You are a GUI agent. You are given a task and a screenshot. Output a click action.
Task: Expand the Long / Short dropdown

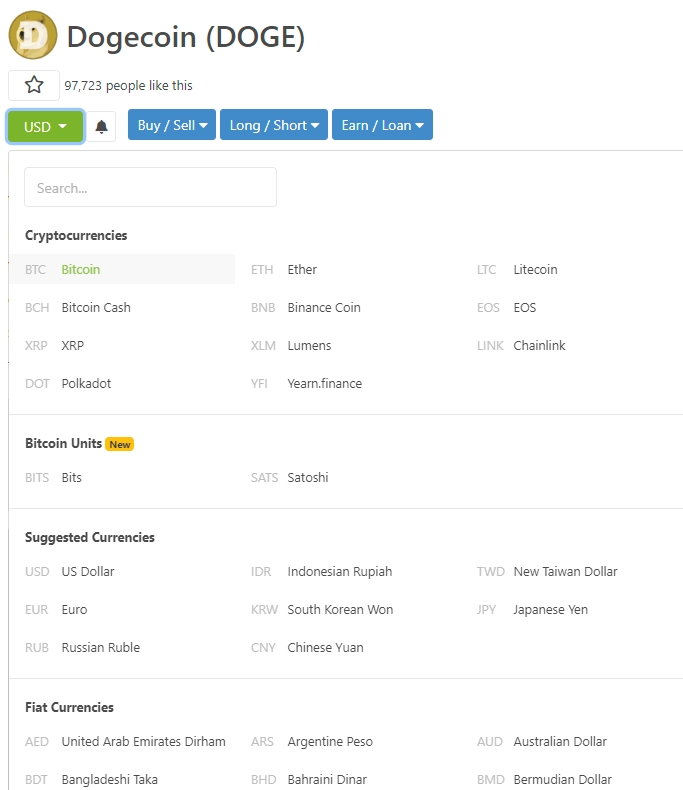[274, 125]
